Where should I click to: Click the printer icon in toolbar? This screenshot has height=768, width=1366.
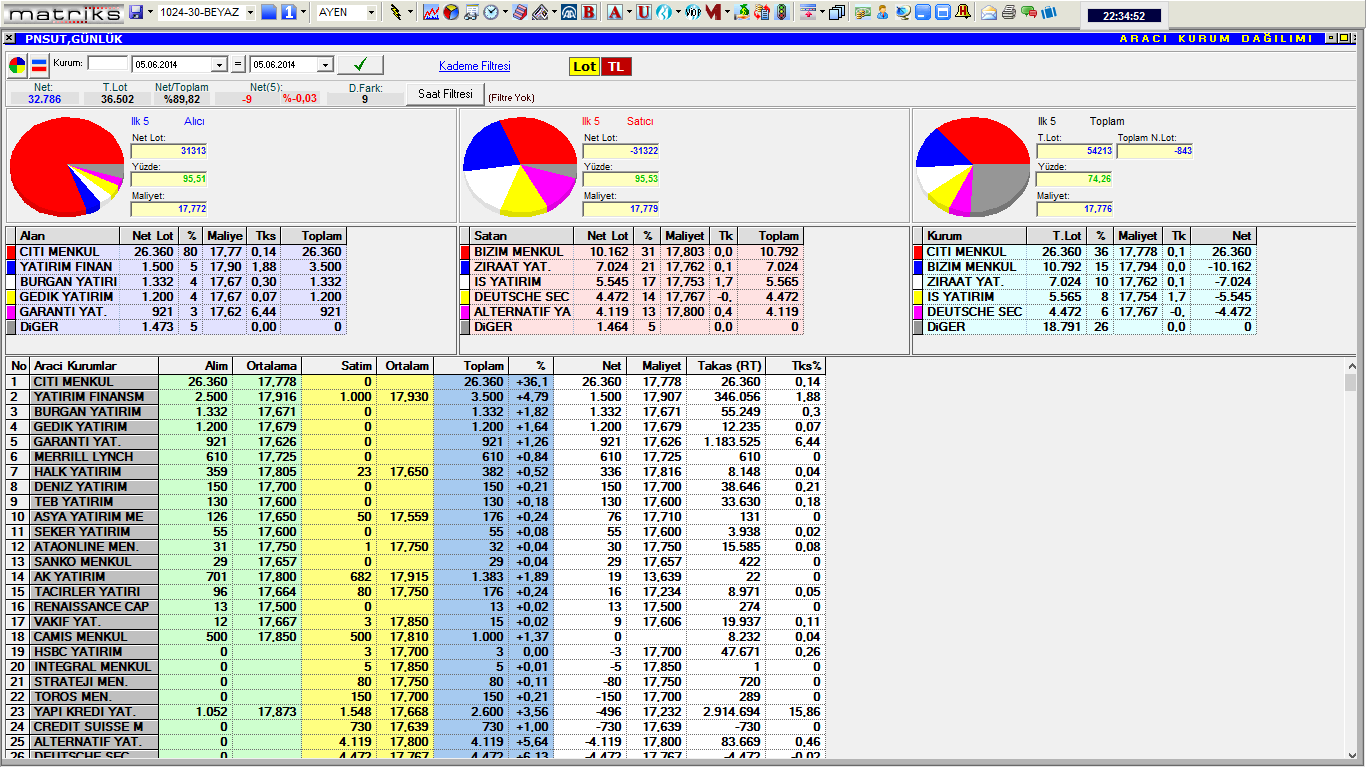(x=1008, y=12)
